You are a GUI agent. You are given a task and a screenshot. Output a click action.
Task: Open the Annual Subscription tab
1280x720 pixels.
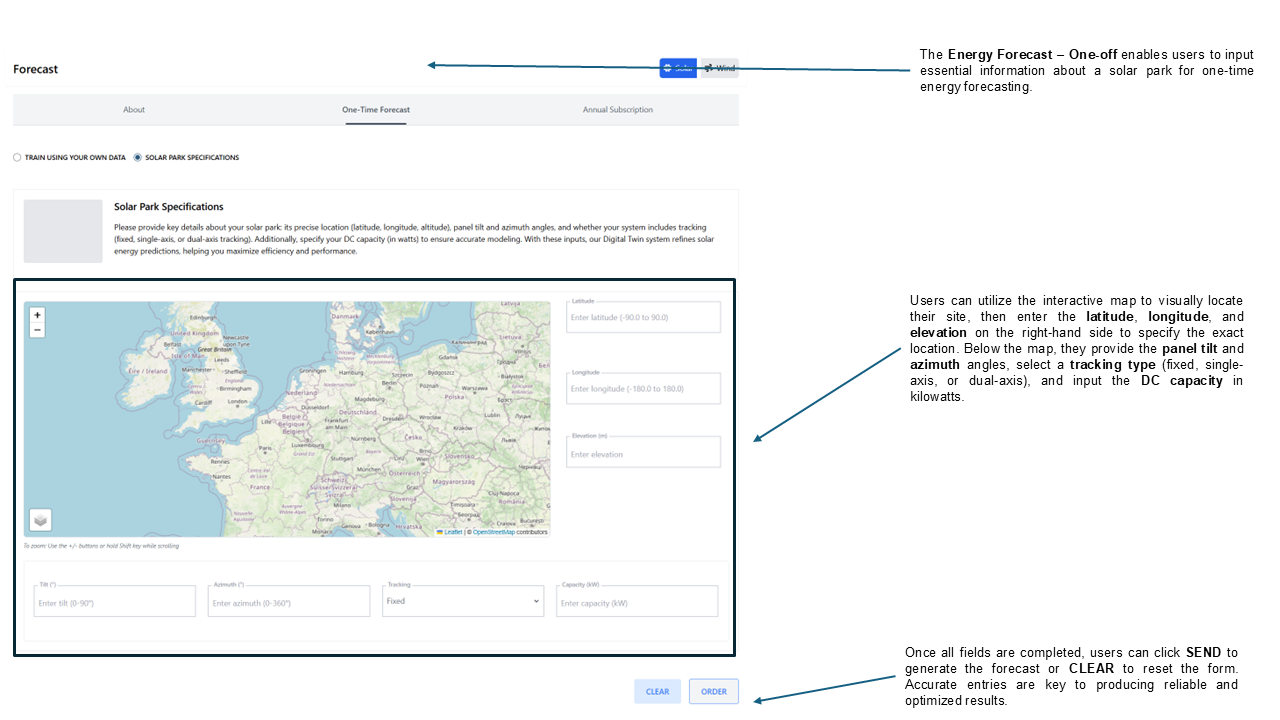(x=618, y=110)
